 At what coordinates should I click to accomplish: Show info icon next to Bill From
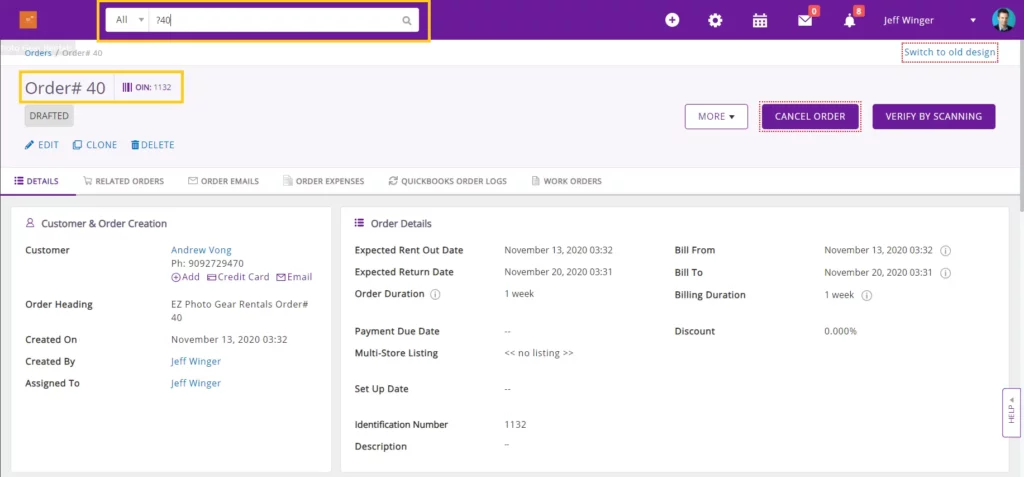(x=945, y=250)
